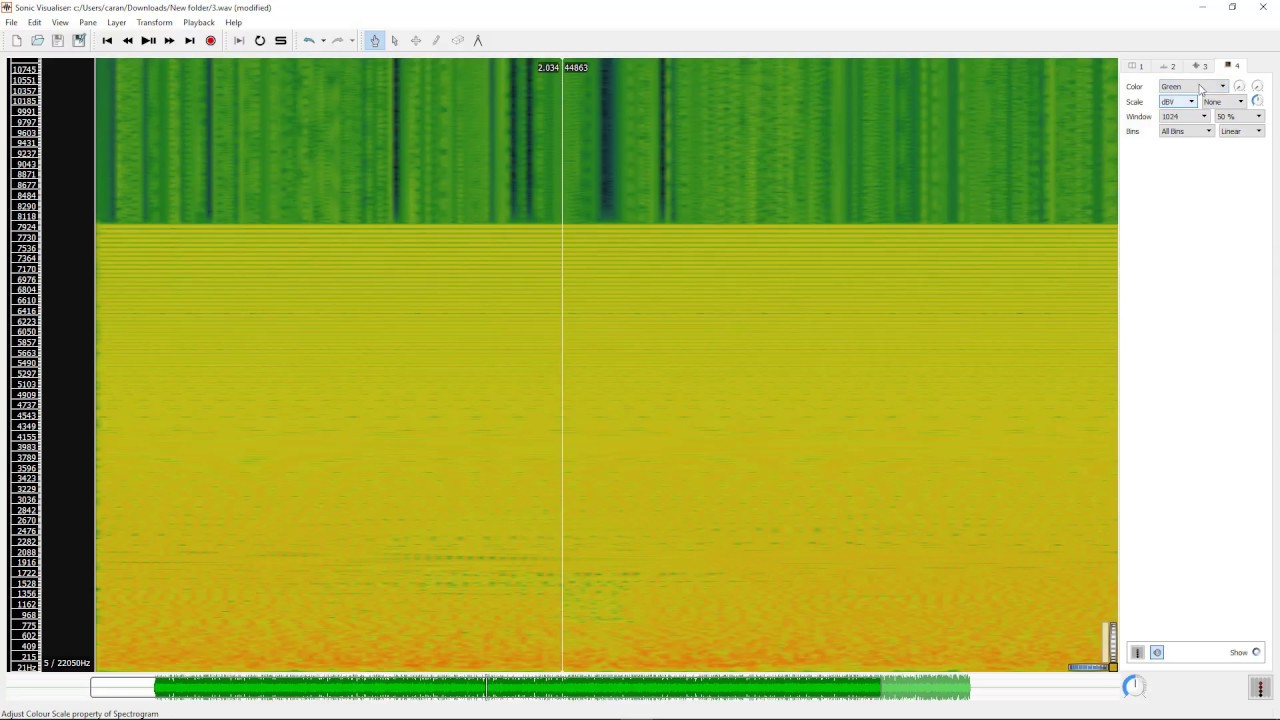This screenshot has height=720, width=1280.
Task: Create a new session with the blank page icon
Action: (x=17, y=41)
